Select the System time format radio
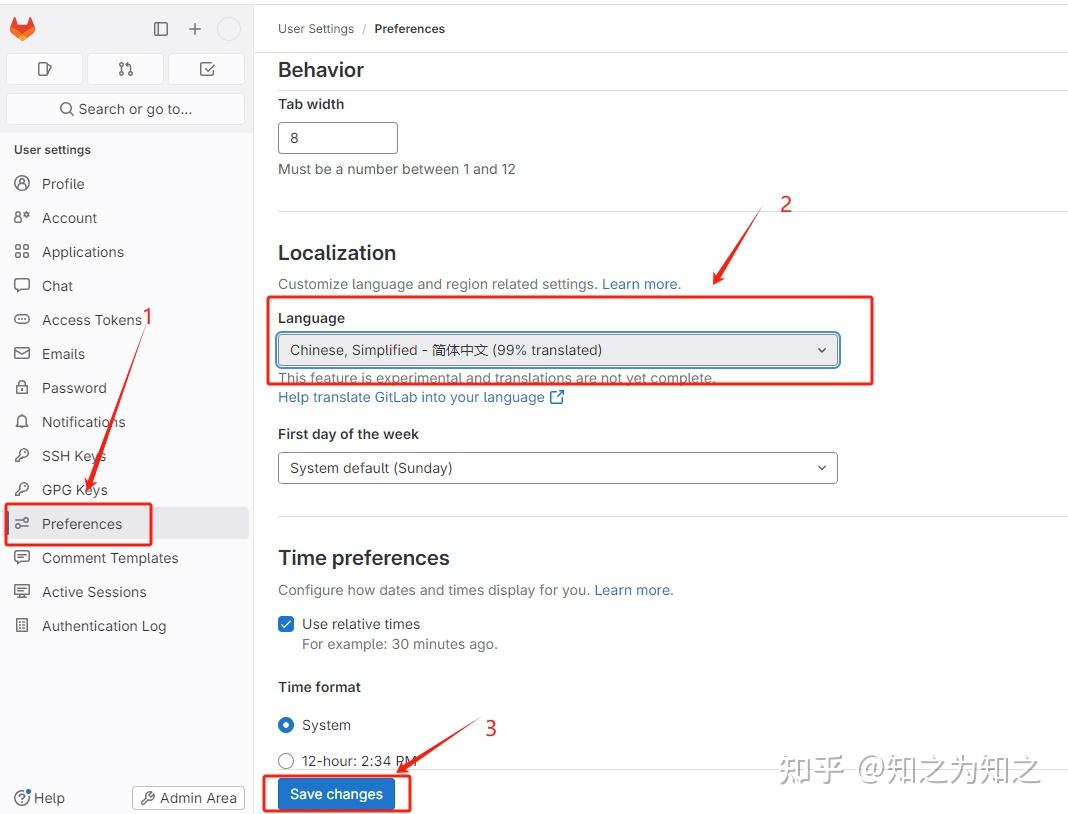The width and height of the screenshot is (1068, 814). pyautogui.click(x=286, y=725)
